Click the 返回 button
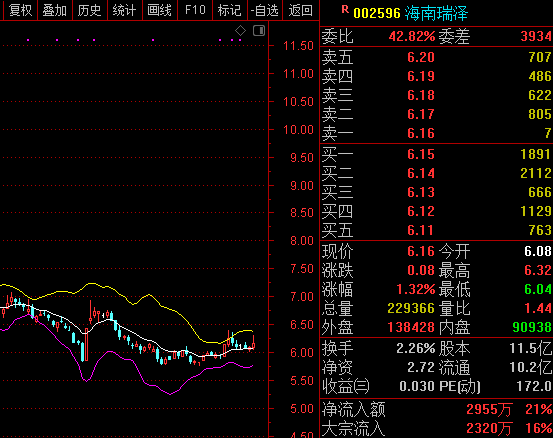 pos(300,10)
